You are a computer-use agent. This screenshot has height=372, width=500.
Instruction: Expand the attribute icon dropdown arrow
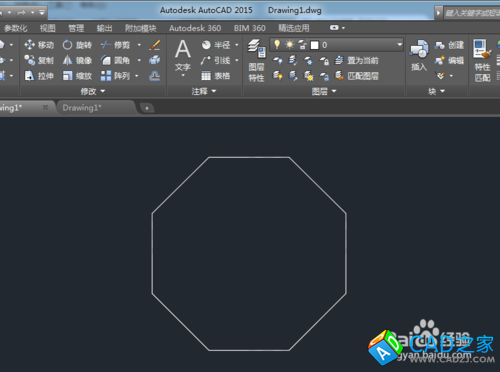451,76
